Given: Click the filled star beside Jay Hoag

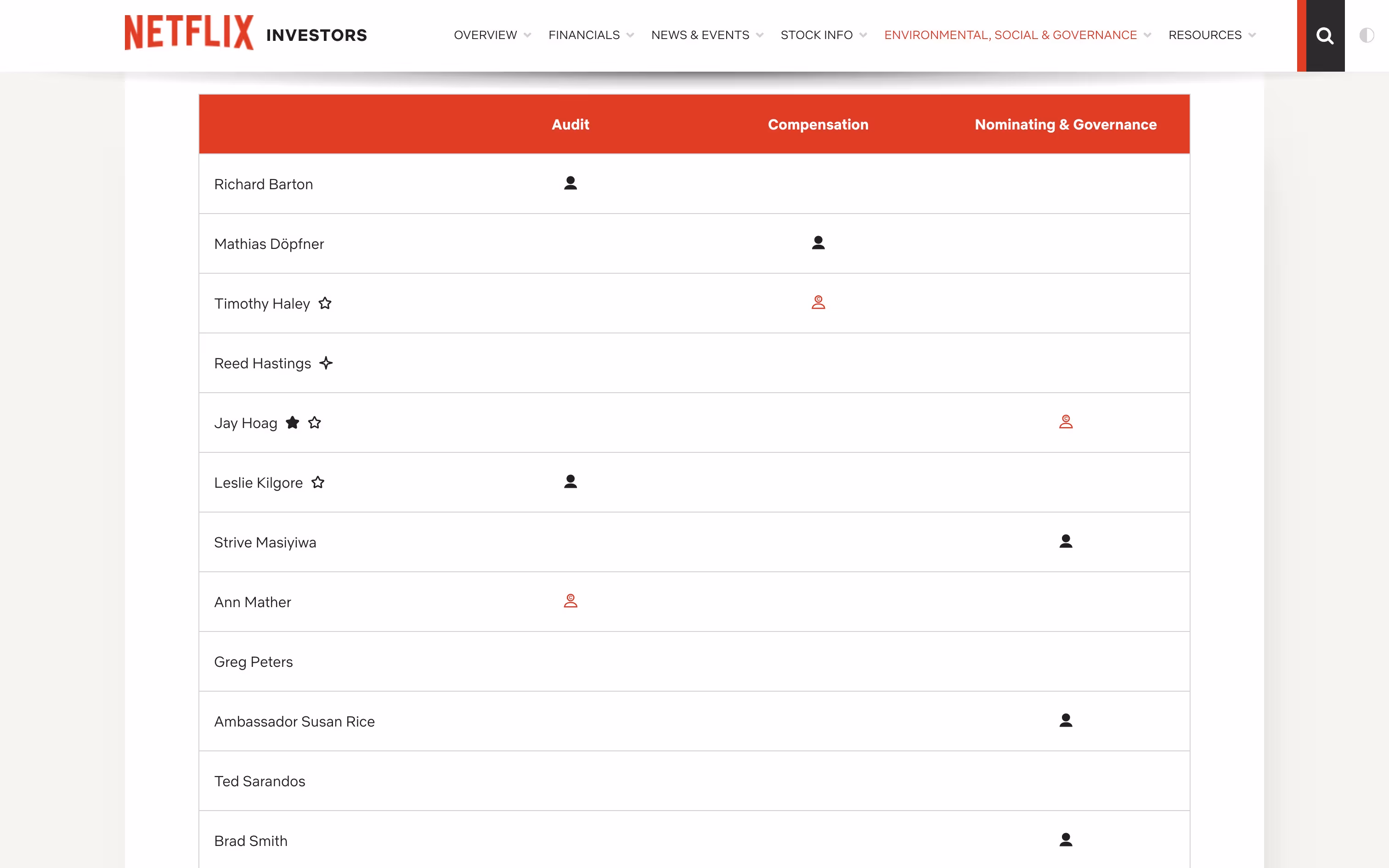Looking at the screenshot, I should point(292,423).
